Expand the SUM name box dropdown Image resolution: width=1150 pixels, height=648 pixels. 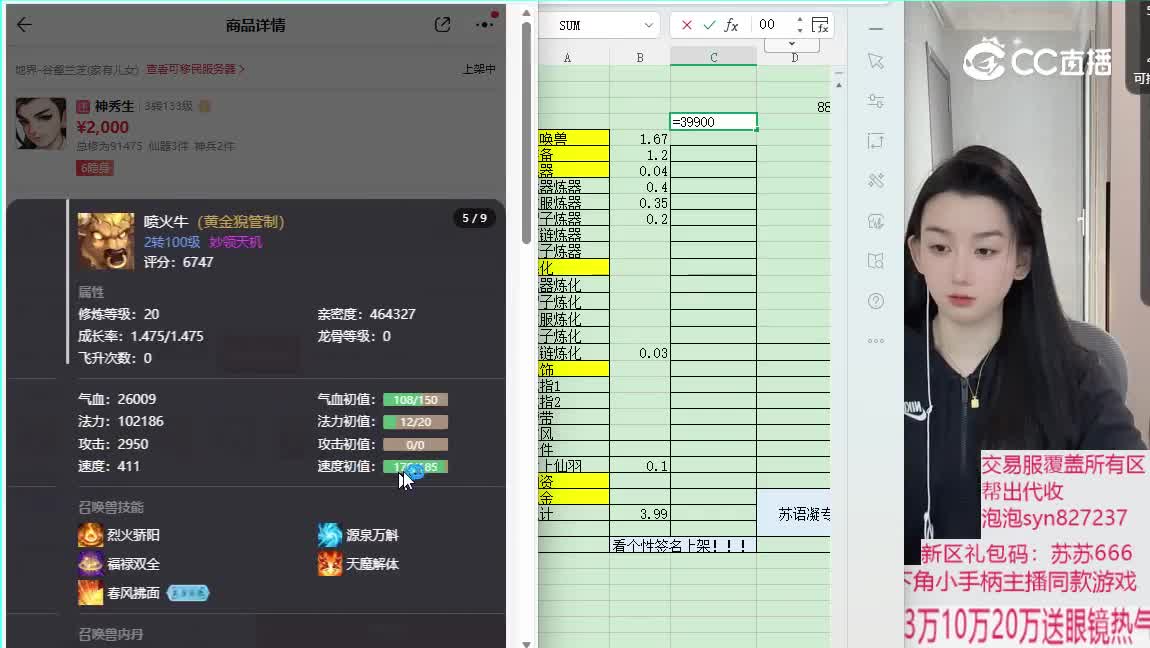pyautogui.click(x=648, y=25)
